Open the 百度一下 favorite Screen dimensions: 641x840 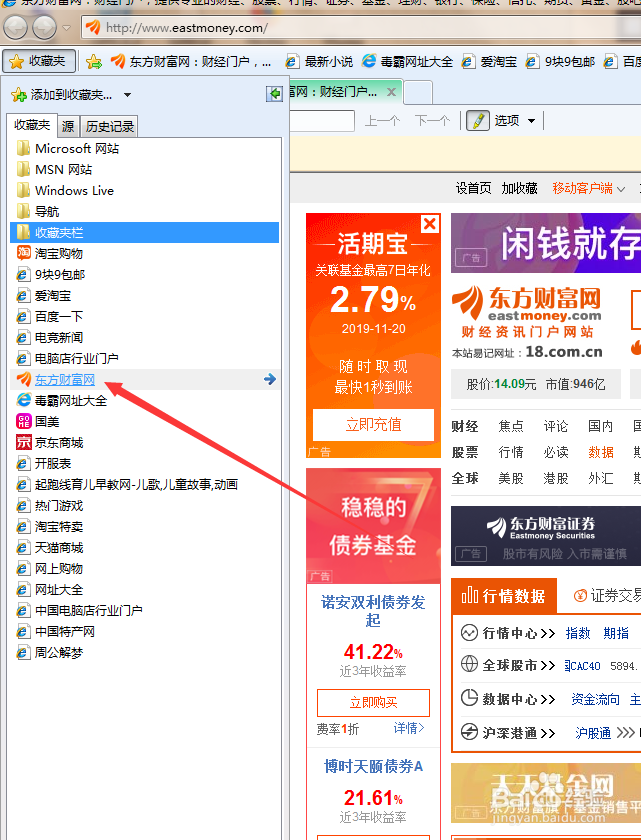coord(145,316)
